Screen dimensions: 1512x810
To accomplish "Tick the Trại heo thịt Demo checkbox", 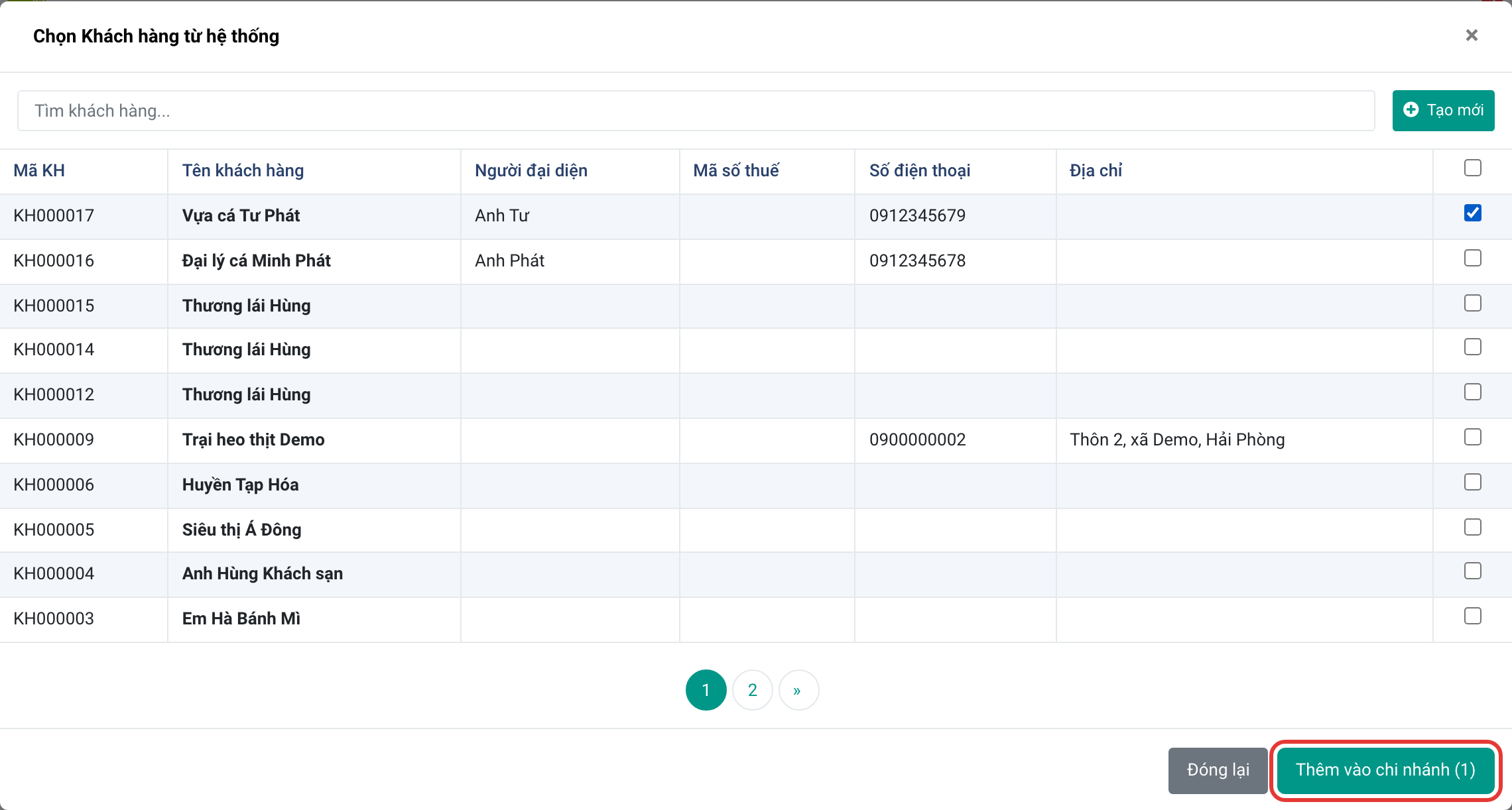I will click(x=1472, y=437).
